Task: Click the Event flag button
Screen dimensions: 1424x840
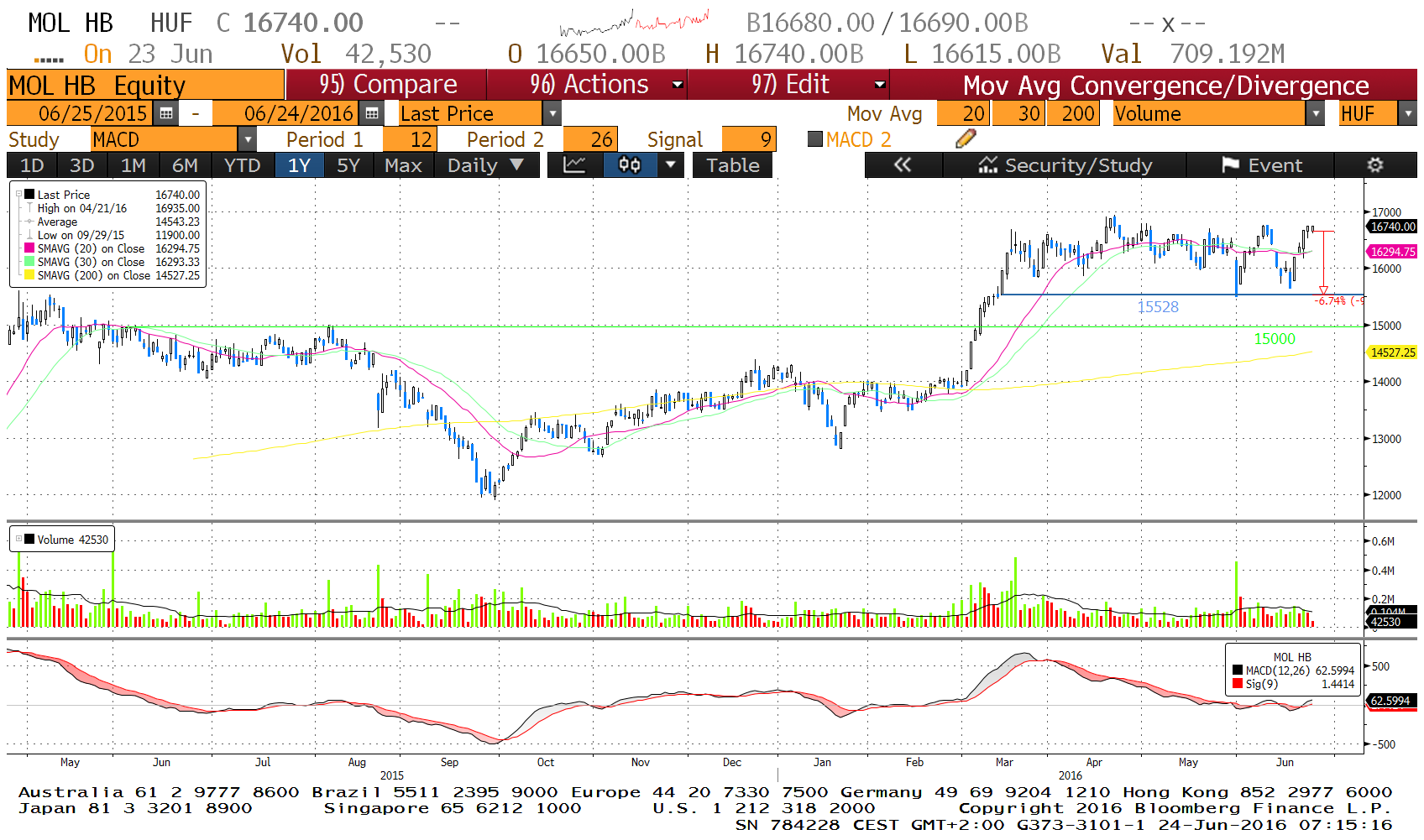Action: click(1261, 165)
